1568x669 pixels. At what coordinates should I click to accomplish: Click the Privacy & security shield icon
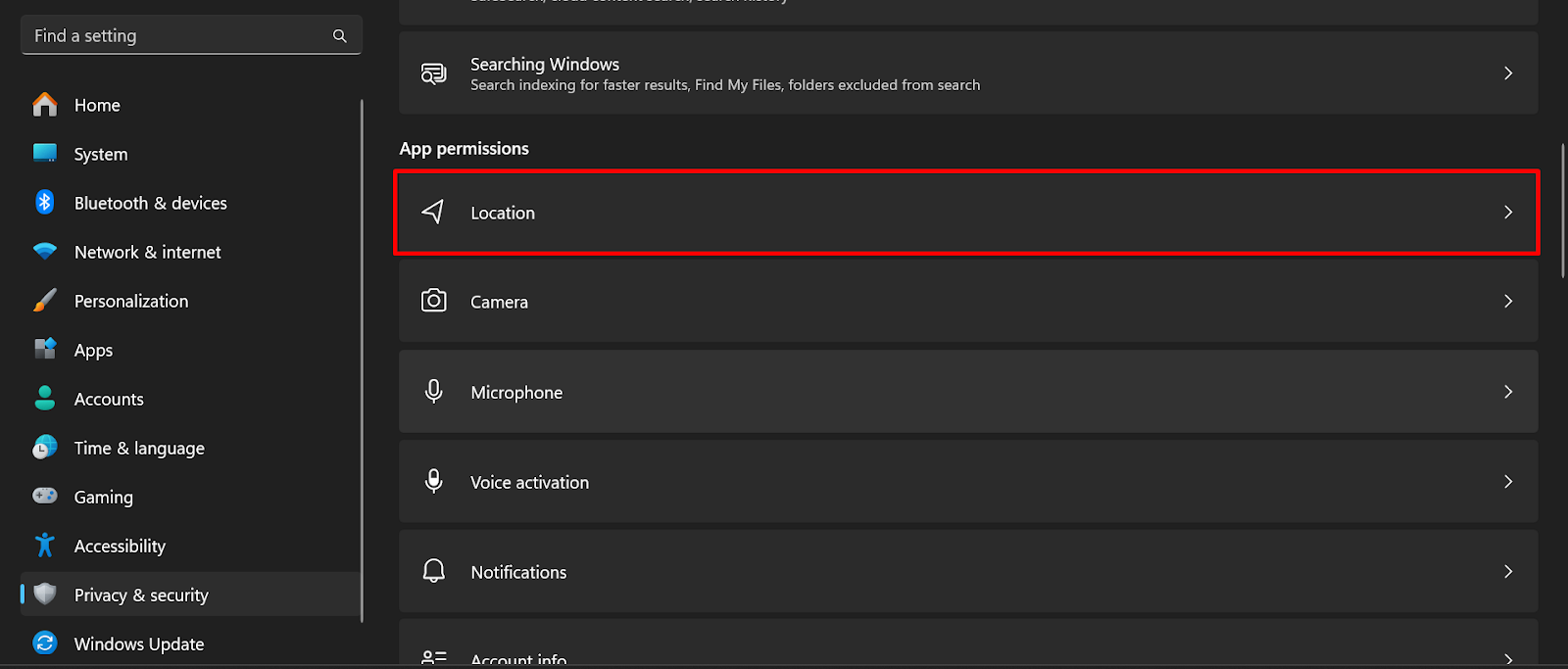[x=45, y=594]
